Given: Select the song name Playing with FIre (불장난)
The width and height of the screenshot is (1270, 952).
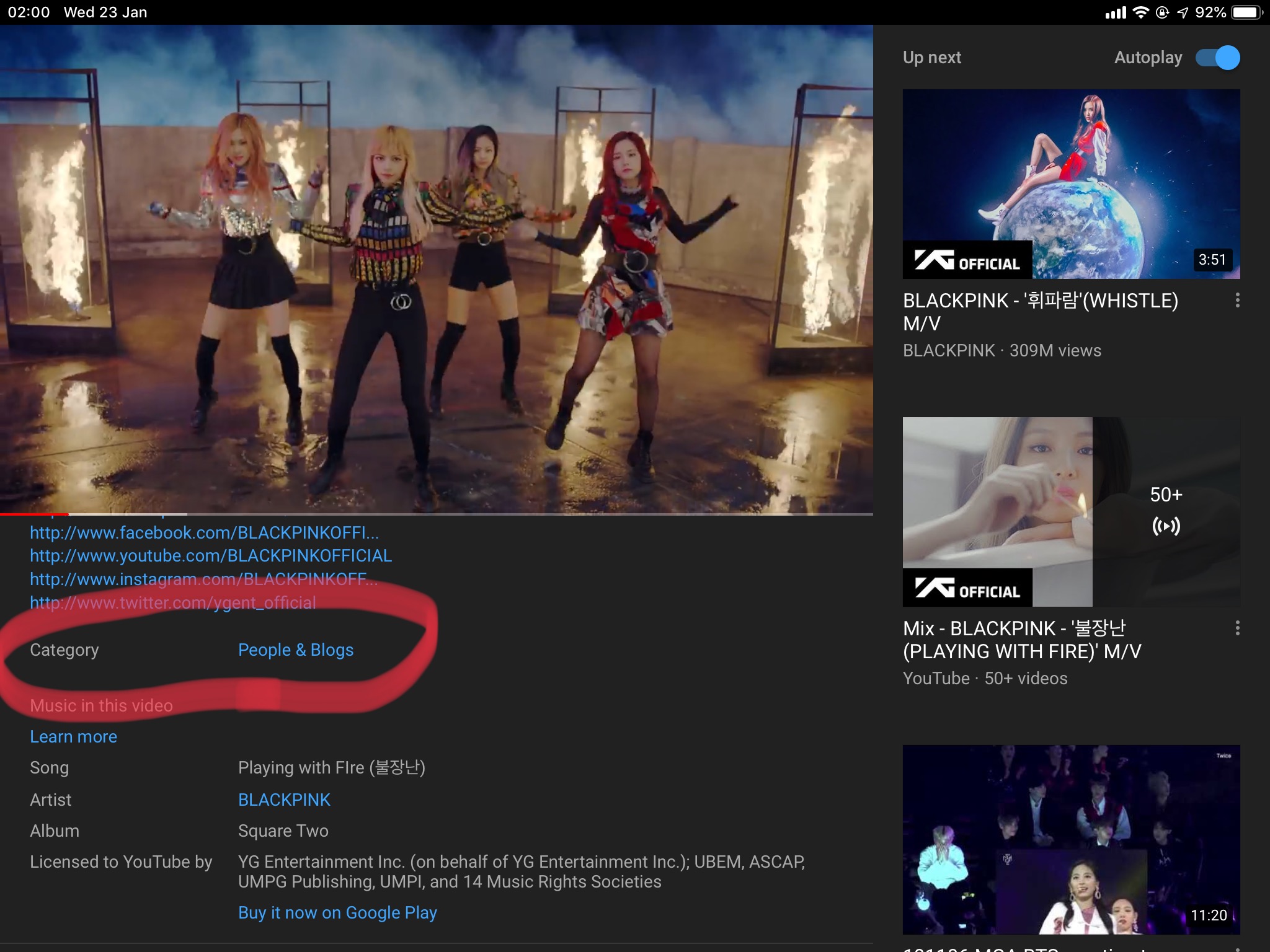Looking at the screenshot, I should coord(331,768).
